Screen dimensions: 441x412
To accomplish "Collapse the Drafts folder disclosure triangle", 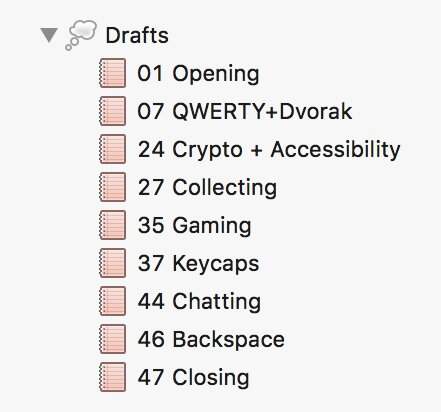I will (x=49, y=35).
